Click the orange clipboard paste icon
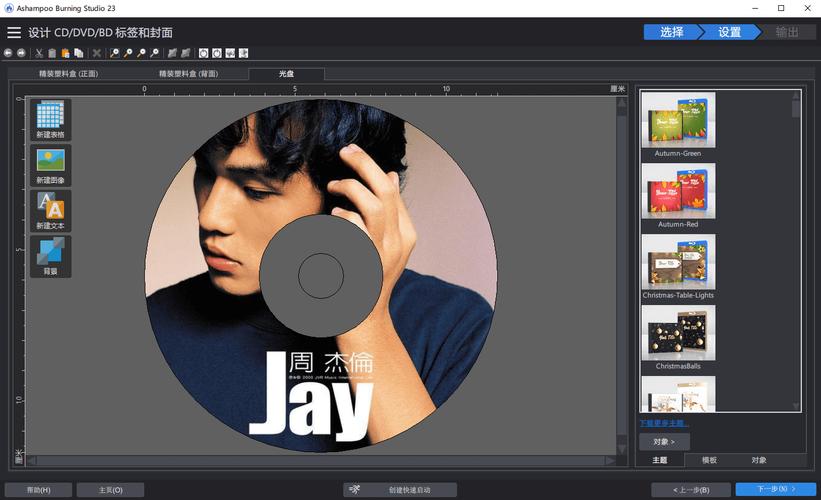Viewport: 821px width, 500px height. point(65,53)
